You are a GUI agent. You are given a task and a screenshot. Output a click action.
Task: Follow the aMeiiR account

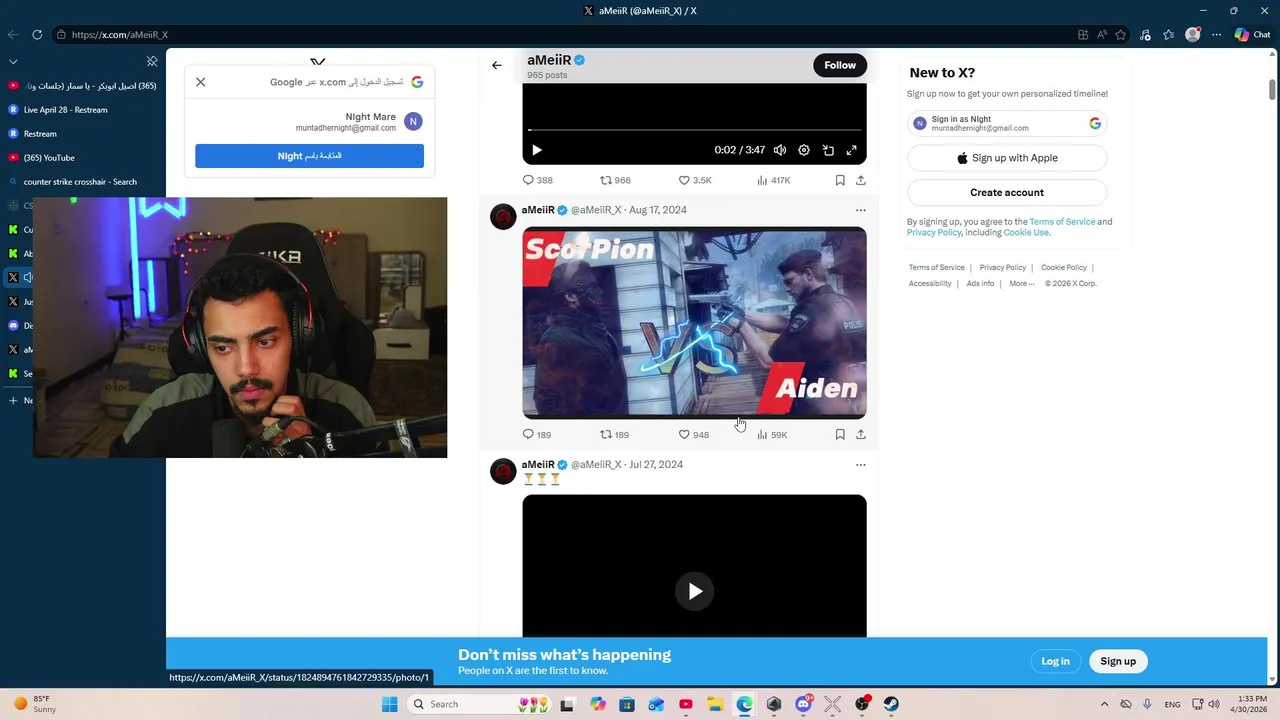[x=840, y=65]
